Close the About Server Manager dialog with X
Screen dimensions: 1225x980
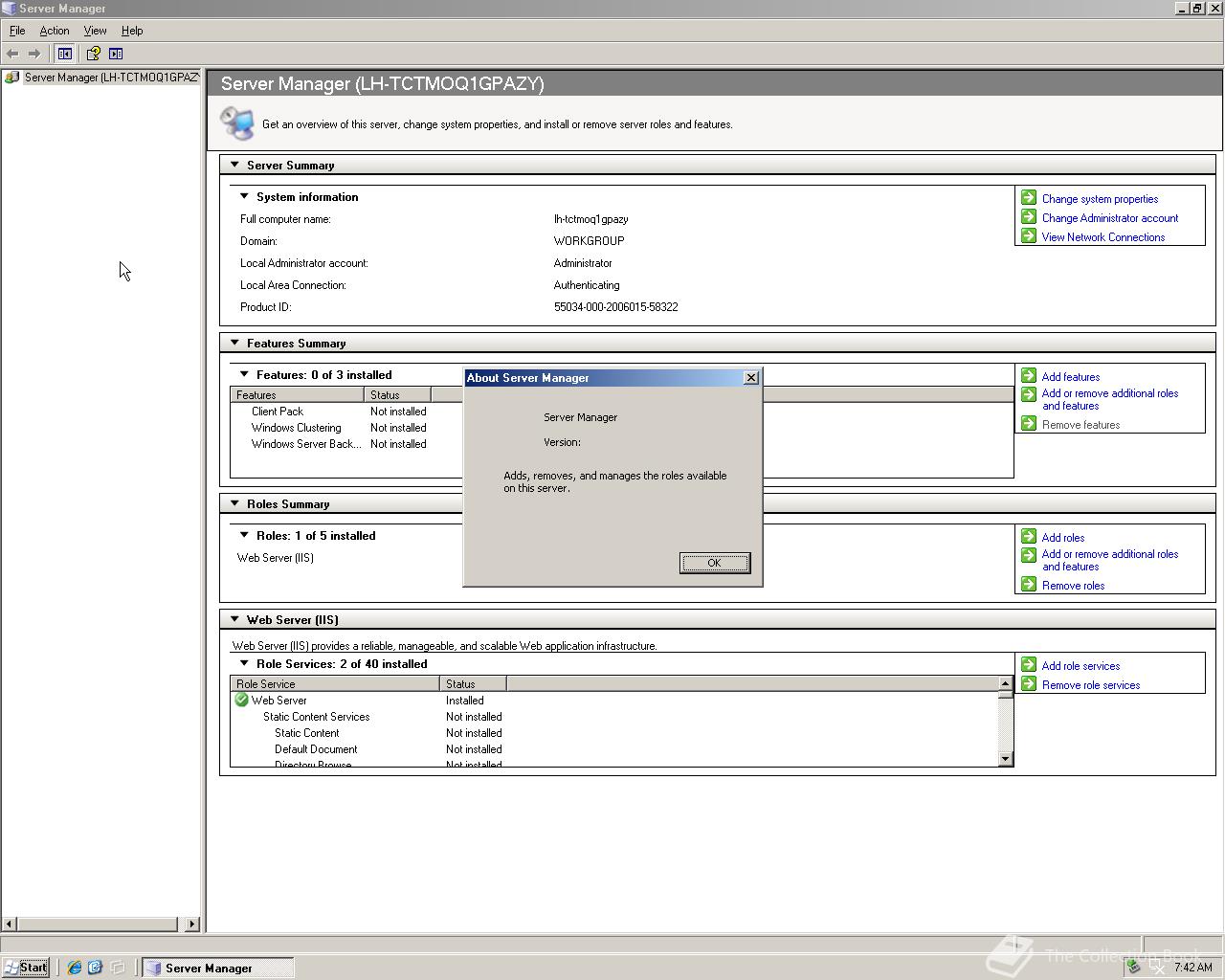coord(751,378)
